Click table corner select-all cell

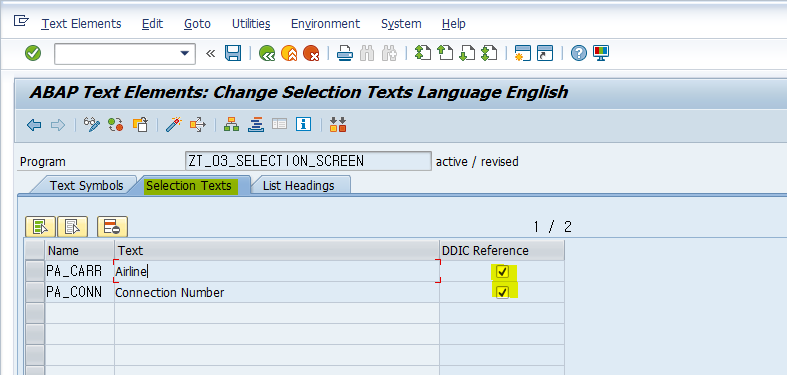pyautogui.click(x=35, y=250)
